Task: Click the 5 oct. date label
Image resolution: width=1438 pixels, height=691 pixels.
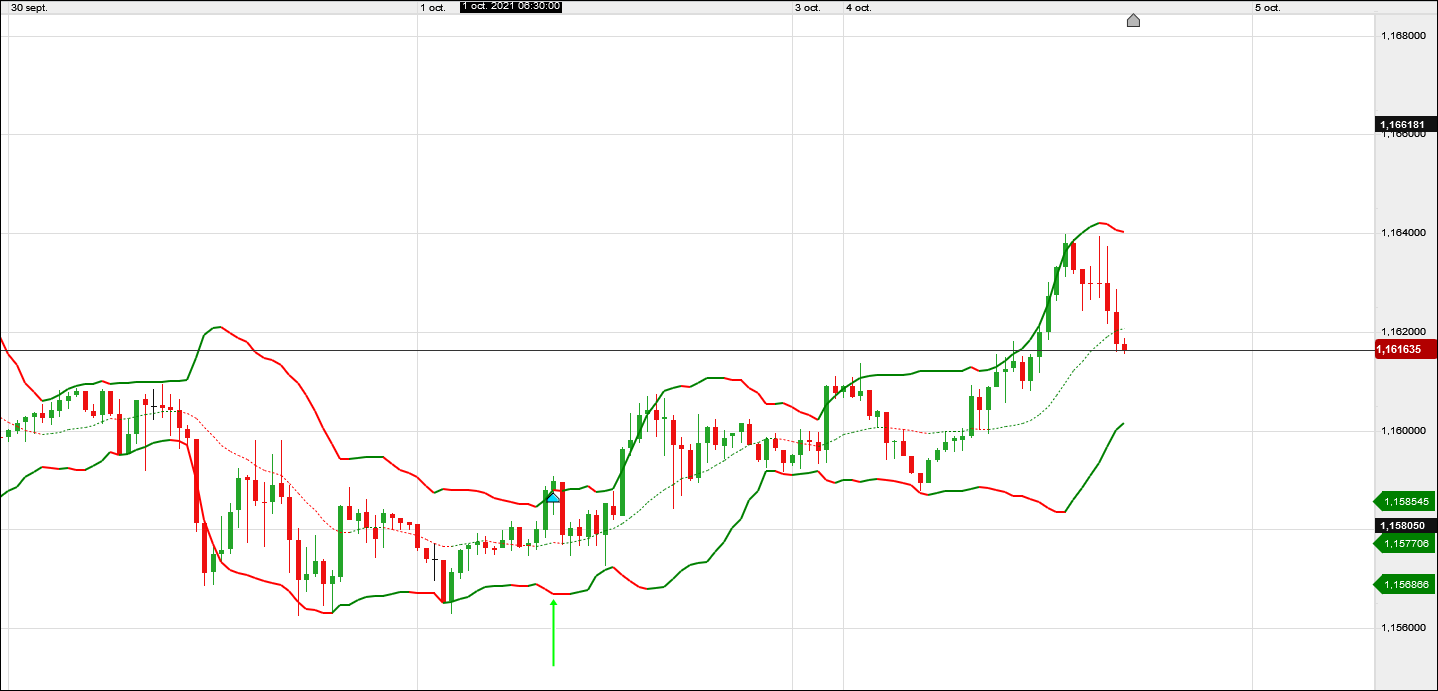Action: point(1268,7)
